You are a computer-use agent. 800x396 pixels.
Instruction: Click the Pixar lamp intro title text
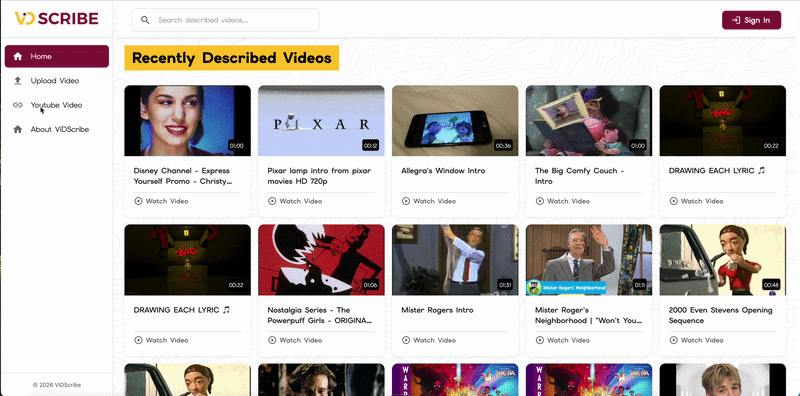tap(319, 176)
